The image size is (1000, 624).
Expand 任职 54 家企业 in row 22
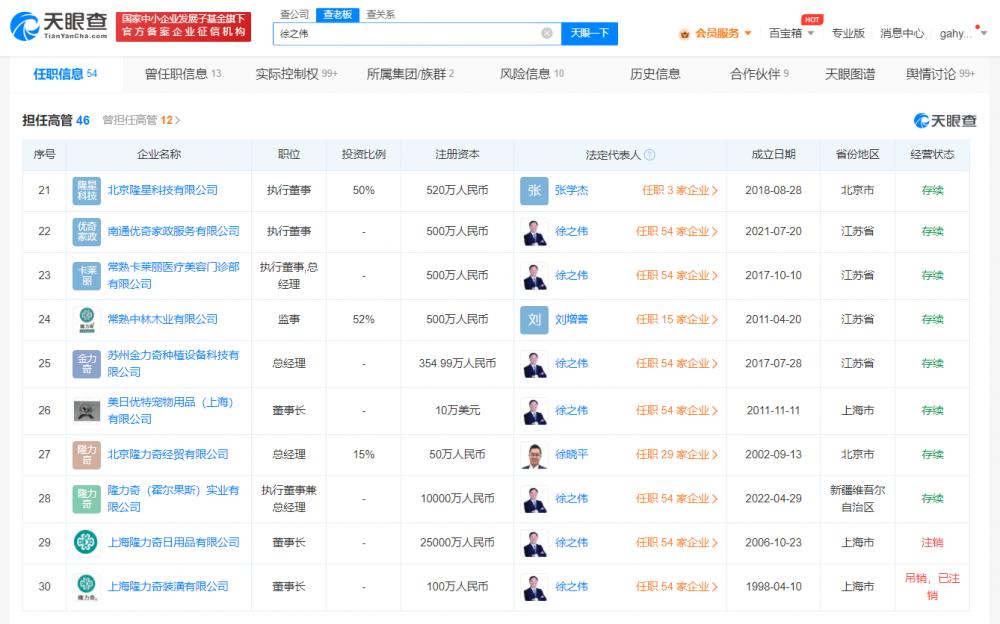[x=677, y=232]
